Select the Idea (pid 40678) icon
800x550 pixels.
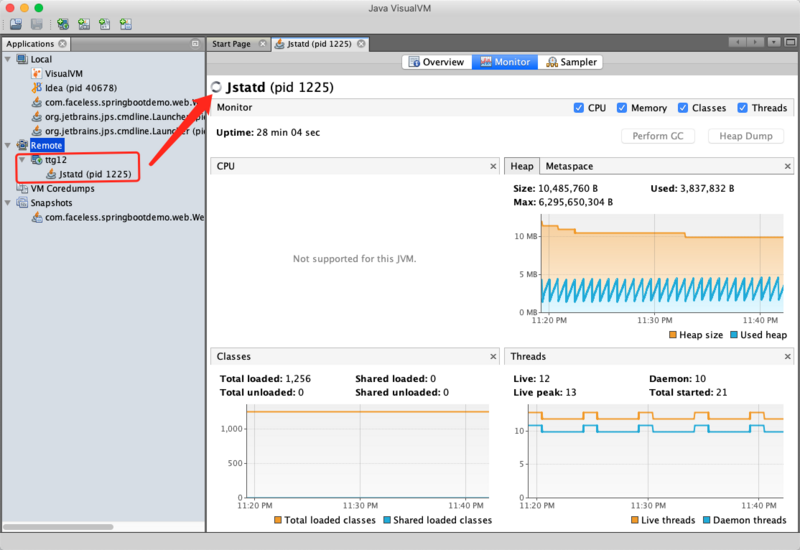point(36,88)
